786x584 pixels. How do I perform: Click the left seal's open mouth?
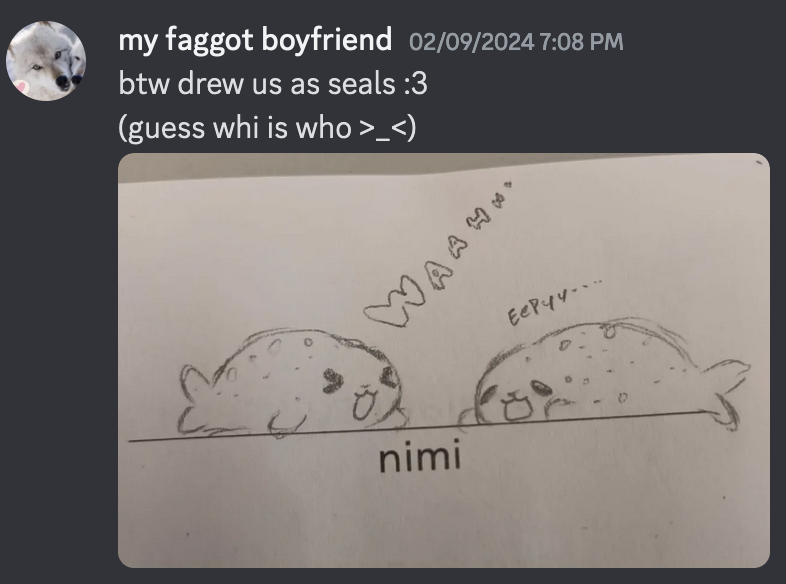(361, 406)
